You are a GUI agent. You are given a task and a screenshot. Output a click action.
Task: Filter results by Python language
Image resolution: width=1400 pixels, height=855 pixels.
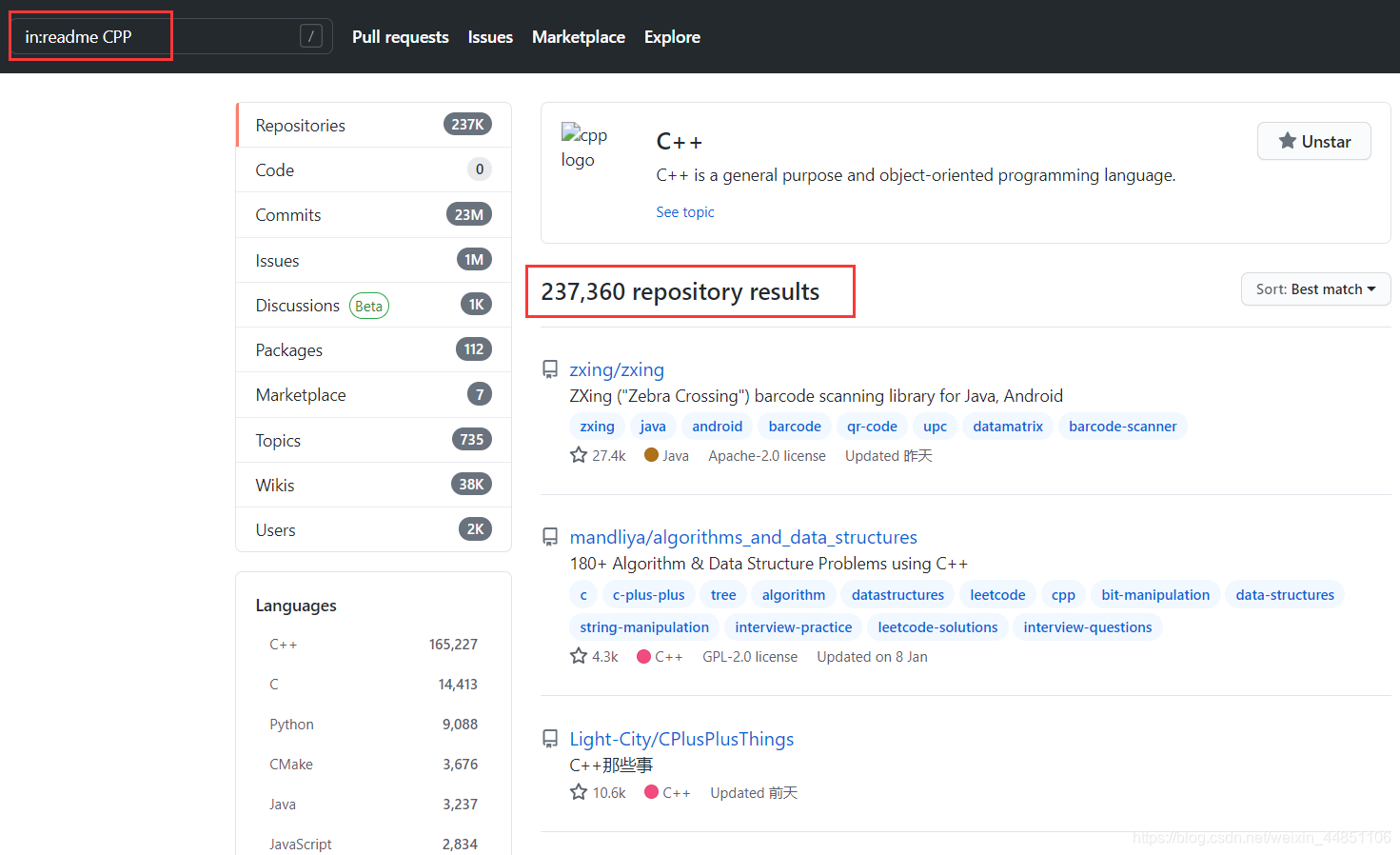tap(373, 725)
